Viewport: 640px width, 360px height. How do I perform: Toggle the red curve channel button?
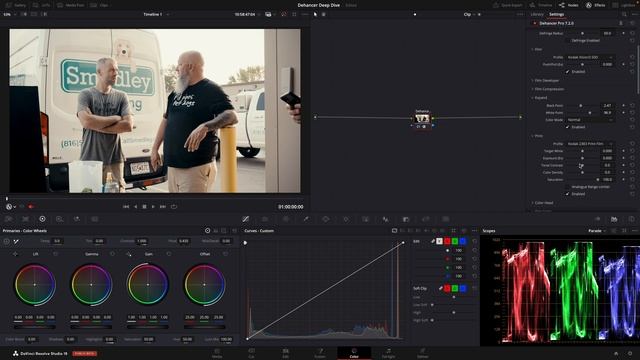447,241
